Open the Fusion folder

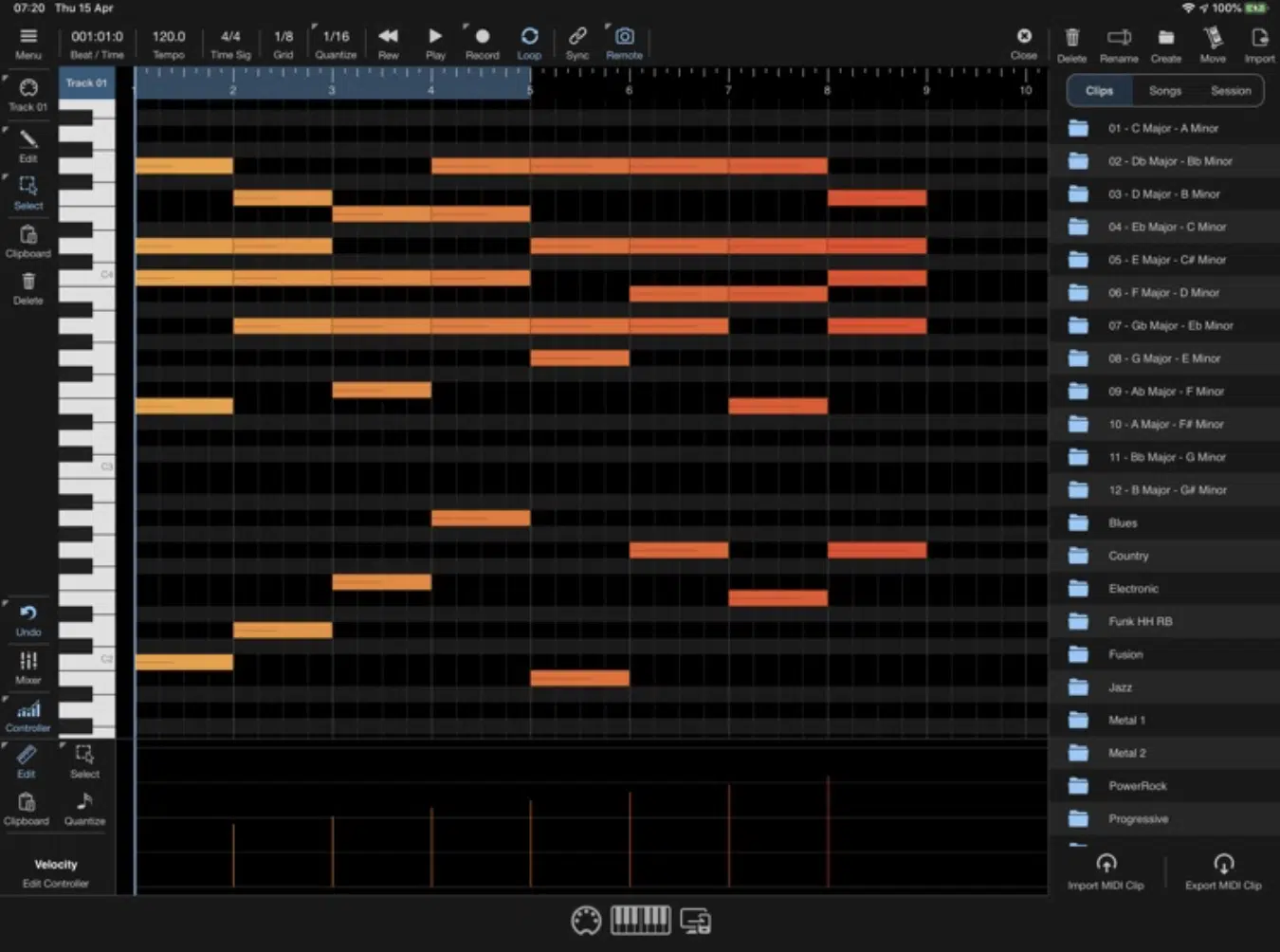coord(1165,654)
